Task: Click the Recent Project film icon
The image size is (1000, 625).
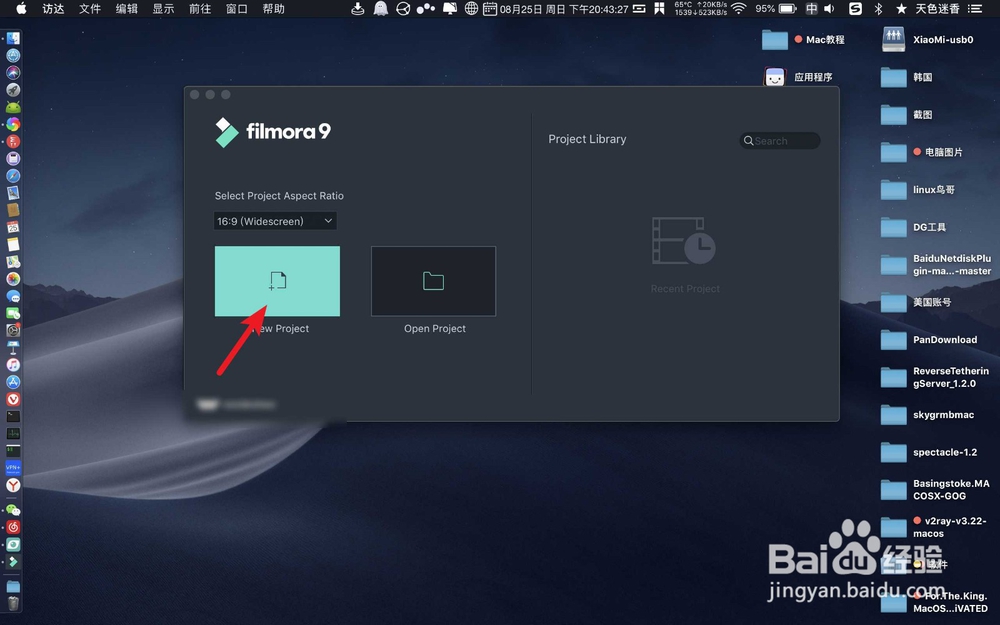Action: 684,241
